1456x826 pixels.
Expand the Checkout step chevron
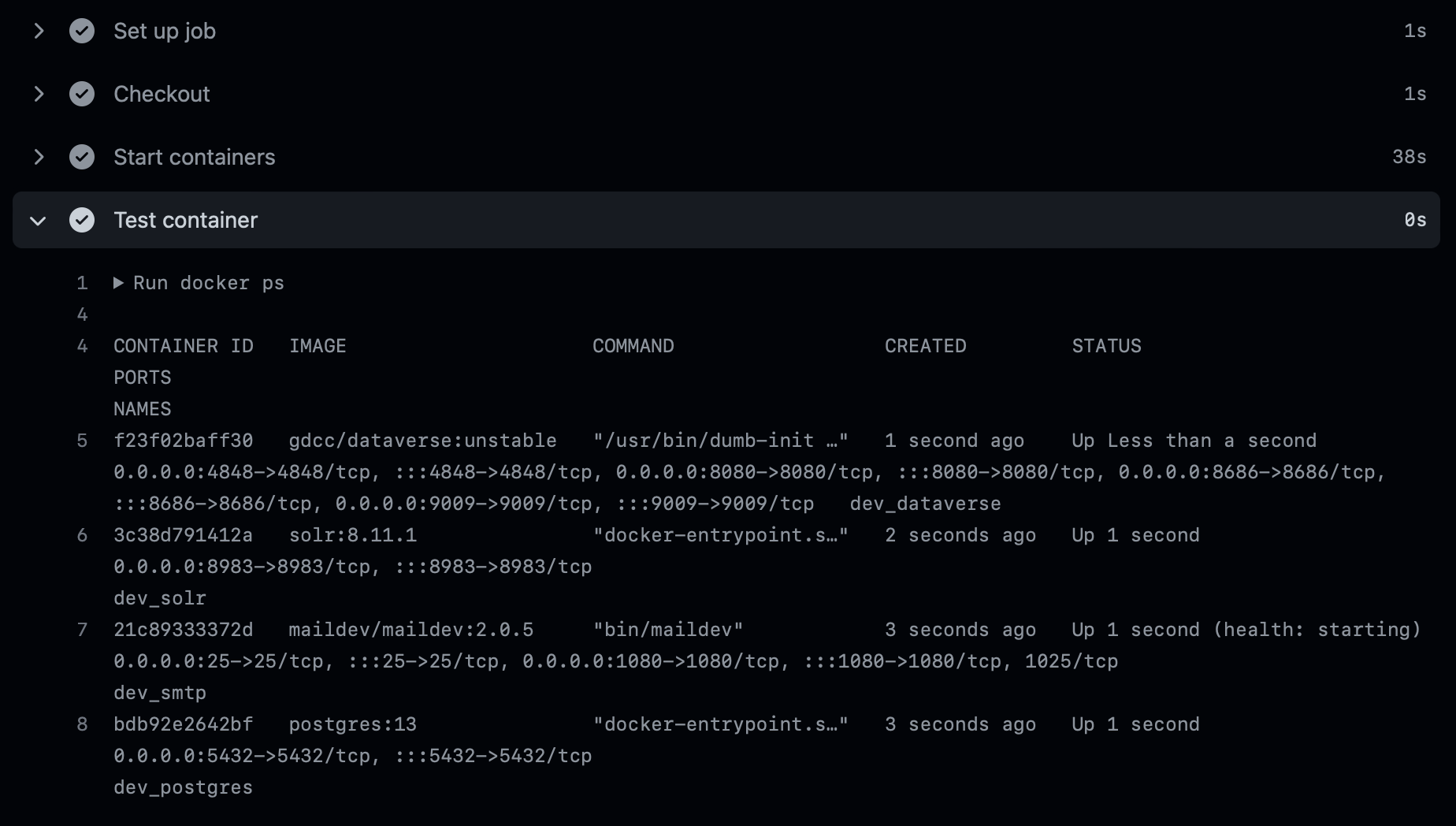coord(39,94)
